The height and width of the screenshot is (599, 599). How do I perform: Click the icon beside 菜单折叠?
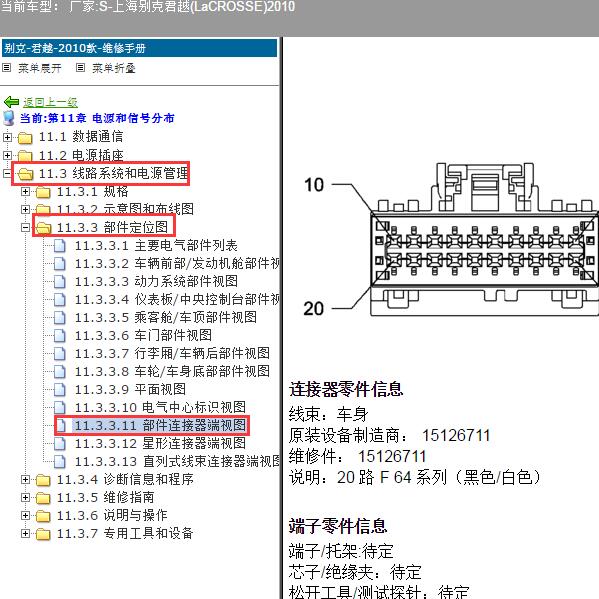(80, 68)
